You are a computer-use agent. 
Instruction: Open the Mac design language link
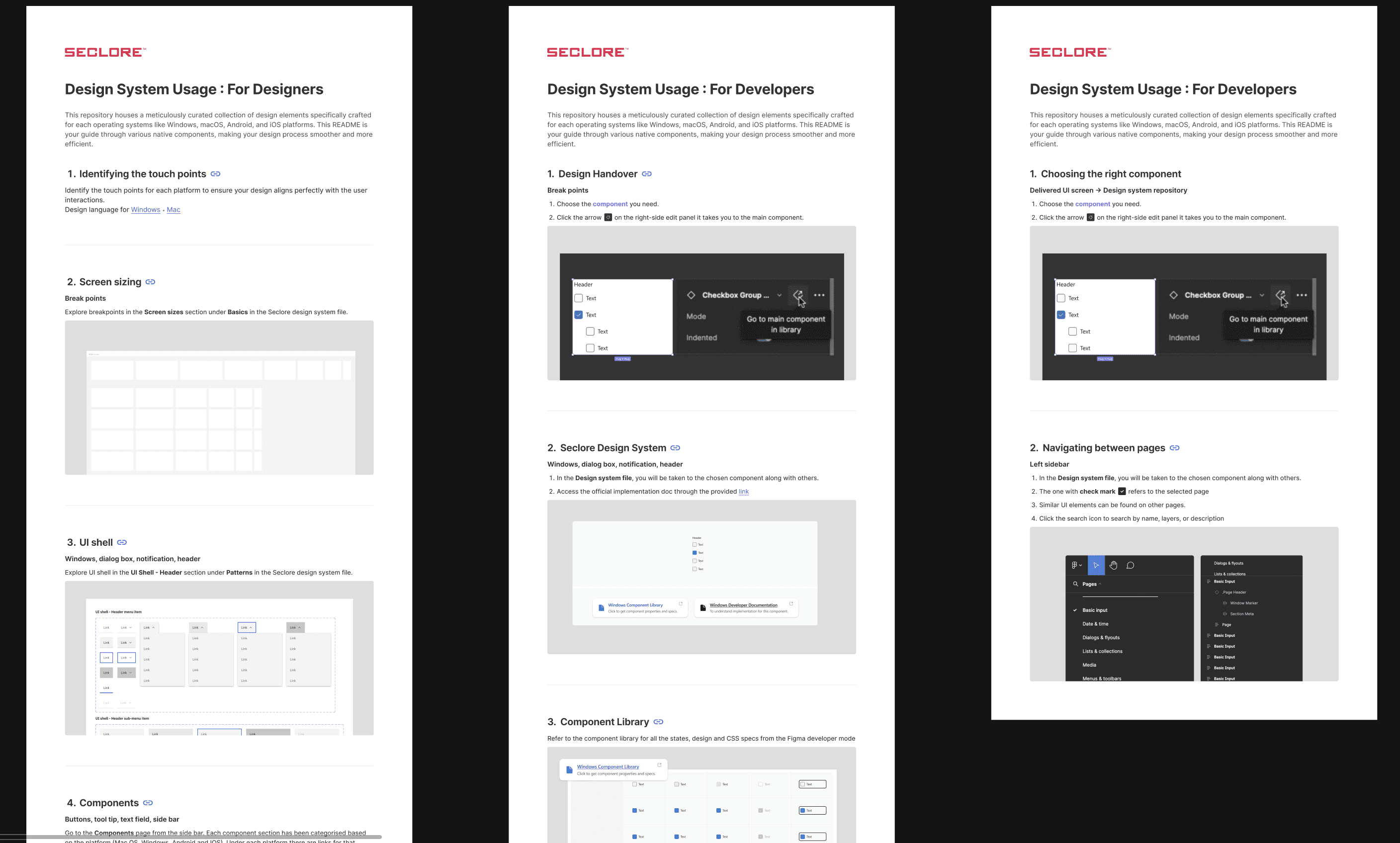pos(174,210)
